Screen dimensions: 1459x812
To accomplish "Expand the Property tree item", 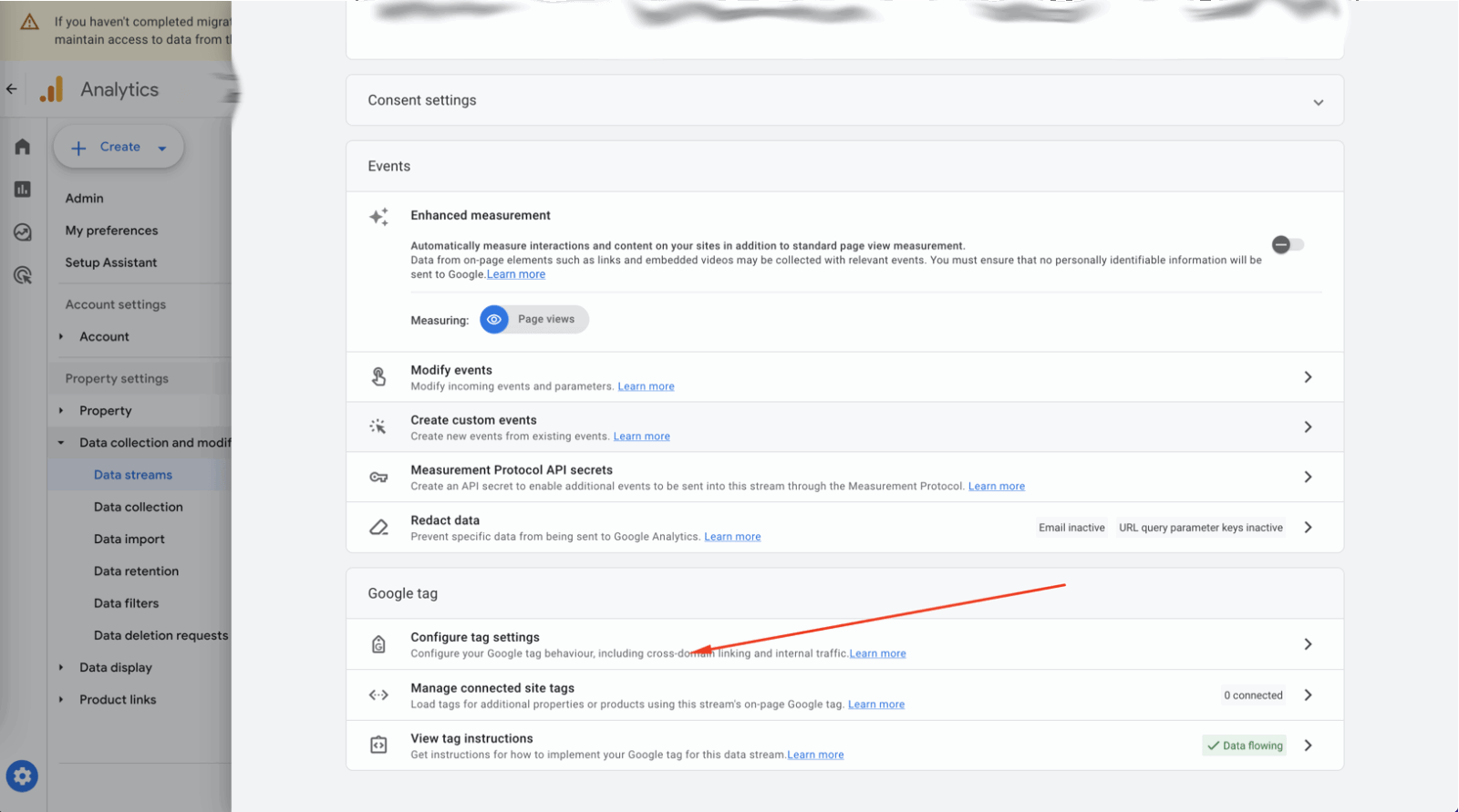I will pos(61,411).
